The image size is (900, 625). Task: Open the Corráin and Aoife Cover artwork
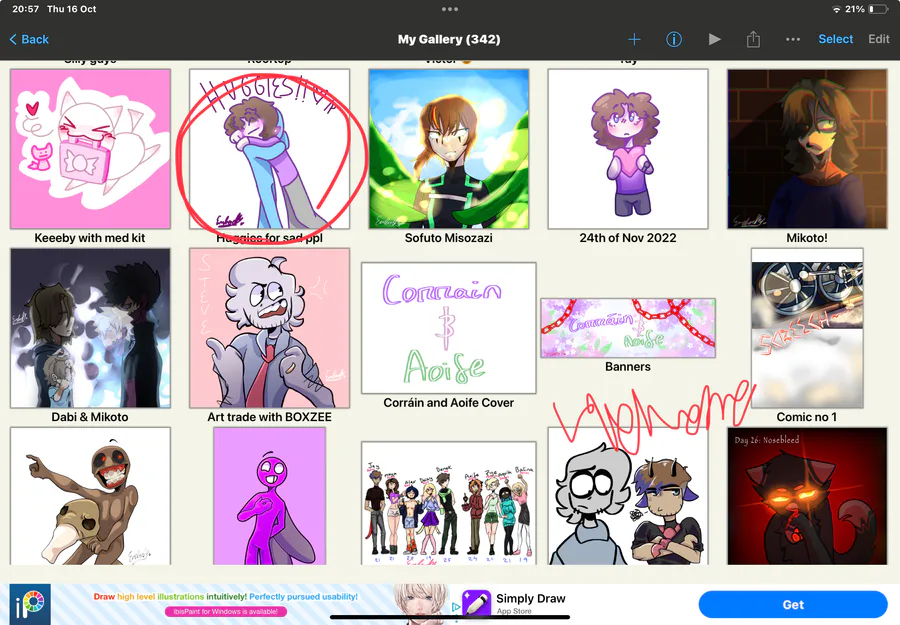(448, 328)
